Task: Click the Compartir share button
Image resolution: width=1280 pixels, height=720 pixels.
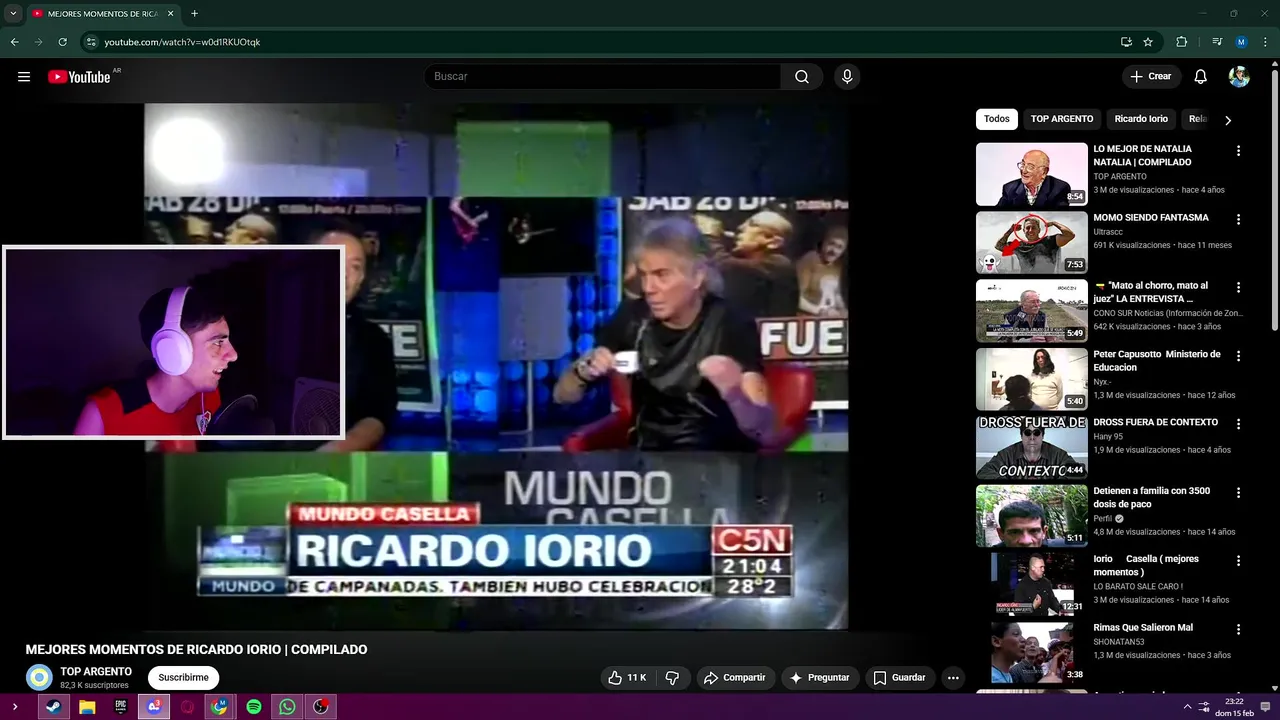Action: coord(734,678)
